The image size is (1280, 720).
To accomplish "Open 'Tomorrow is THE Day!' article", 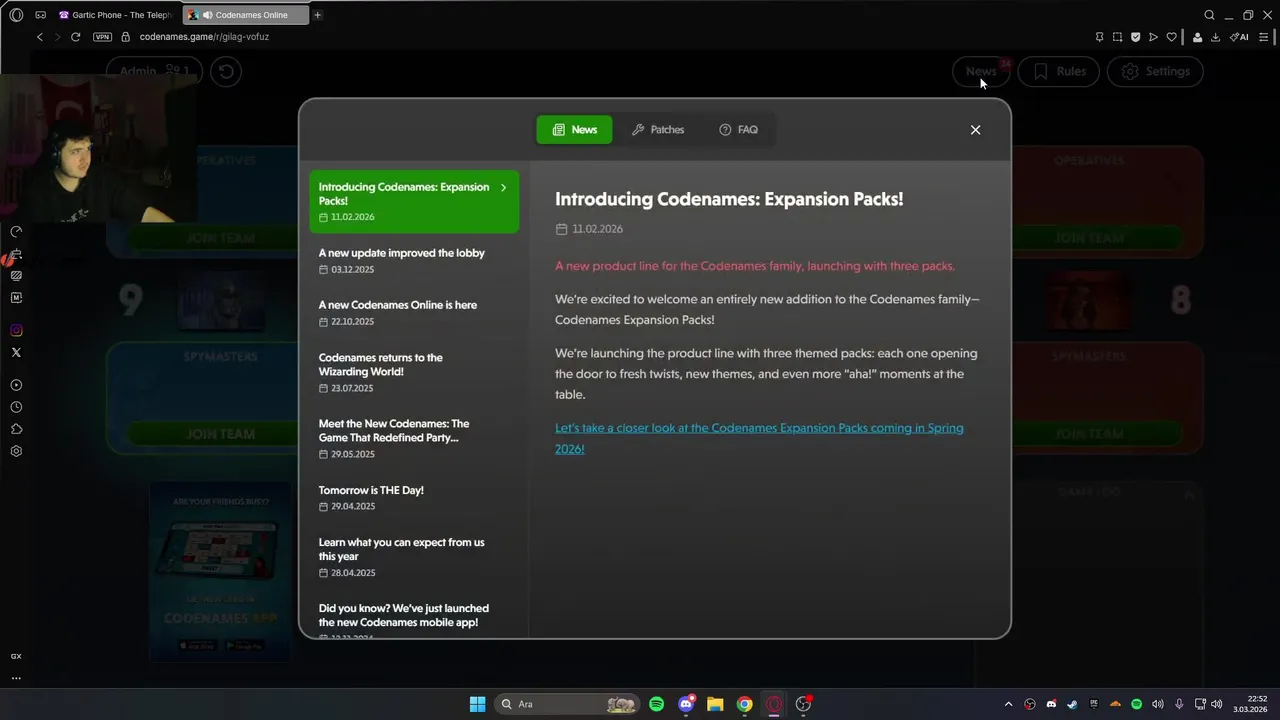I will [x=414, y=498].
